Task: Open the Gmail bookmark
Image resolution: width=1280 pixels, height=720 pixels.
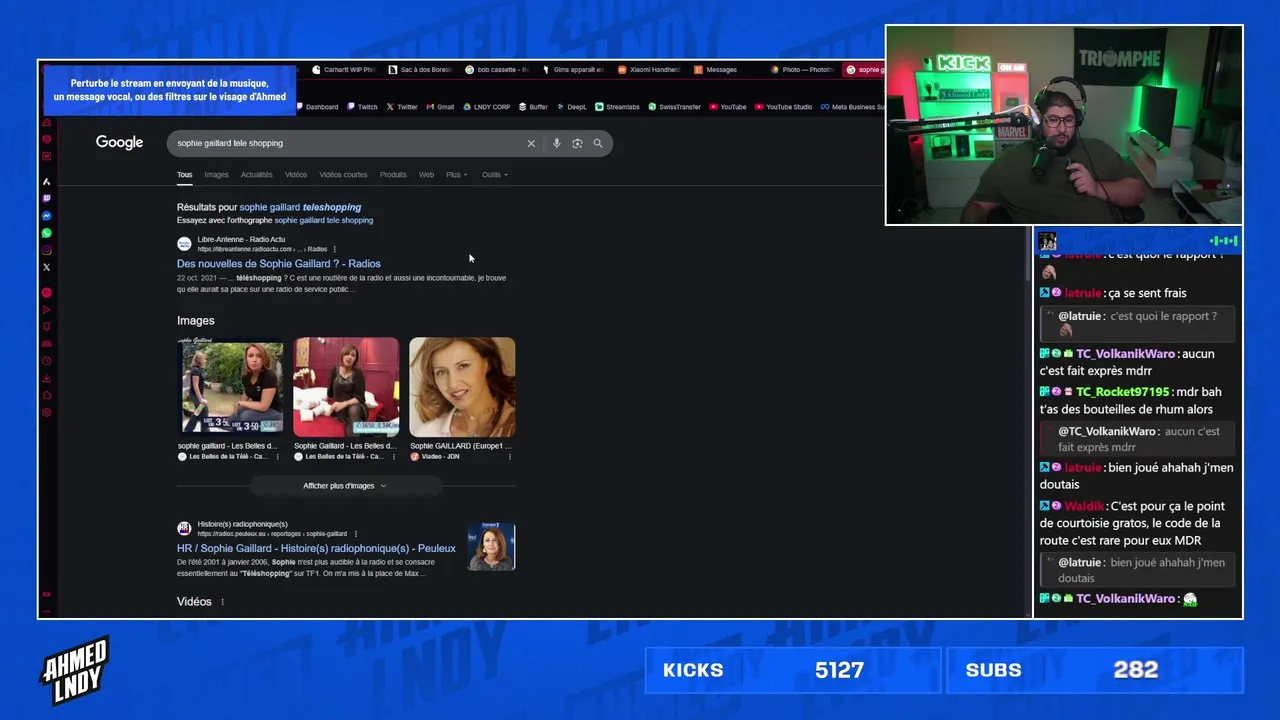Action: coord(440,107)
